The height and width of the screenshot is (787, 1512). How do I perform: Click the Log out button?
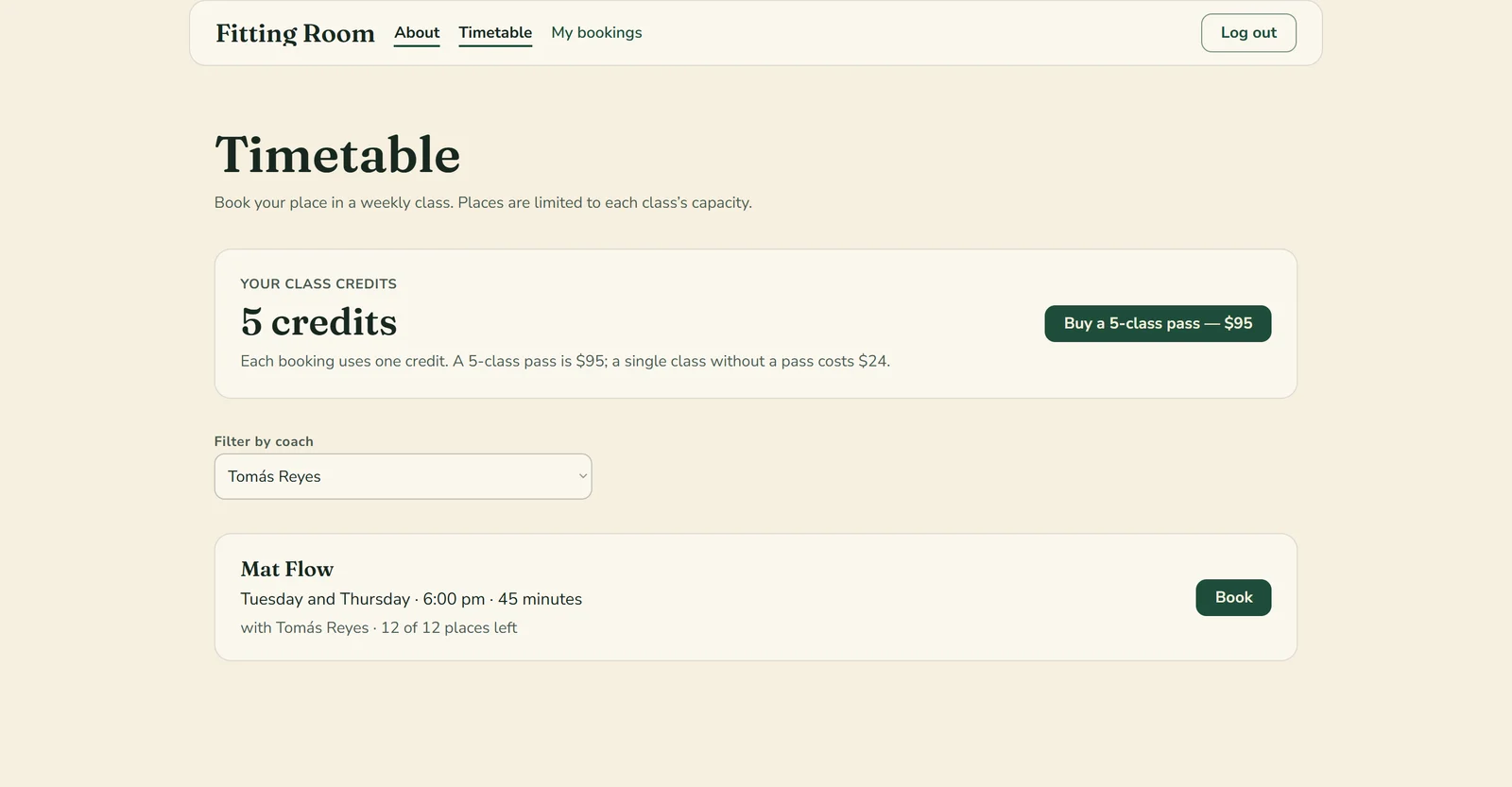click(x=1248, y=33)
